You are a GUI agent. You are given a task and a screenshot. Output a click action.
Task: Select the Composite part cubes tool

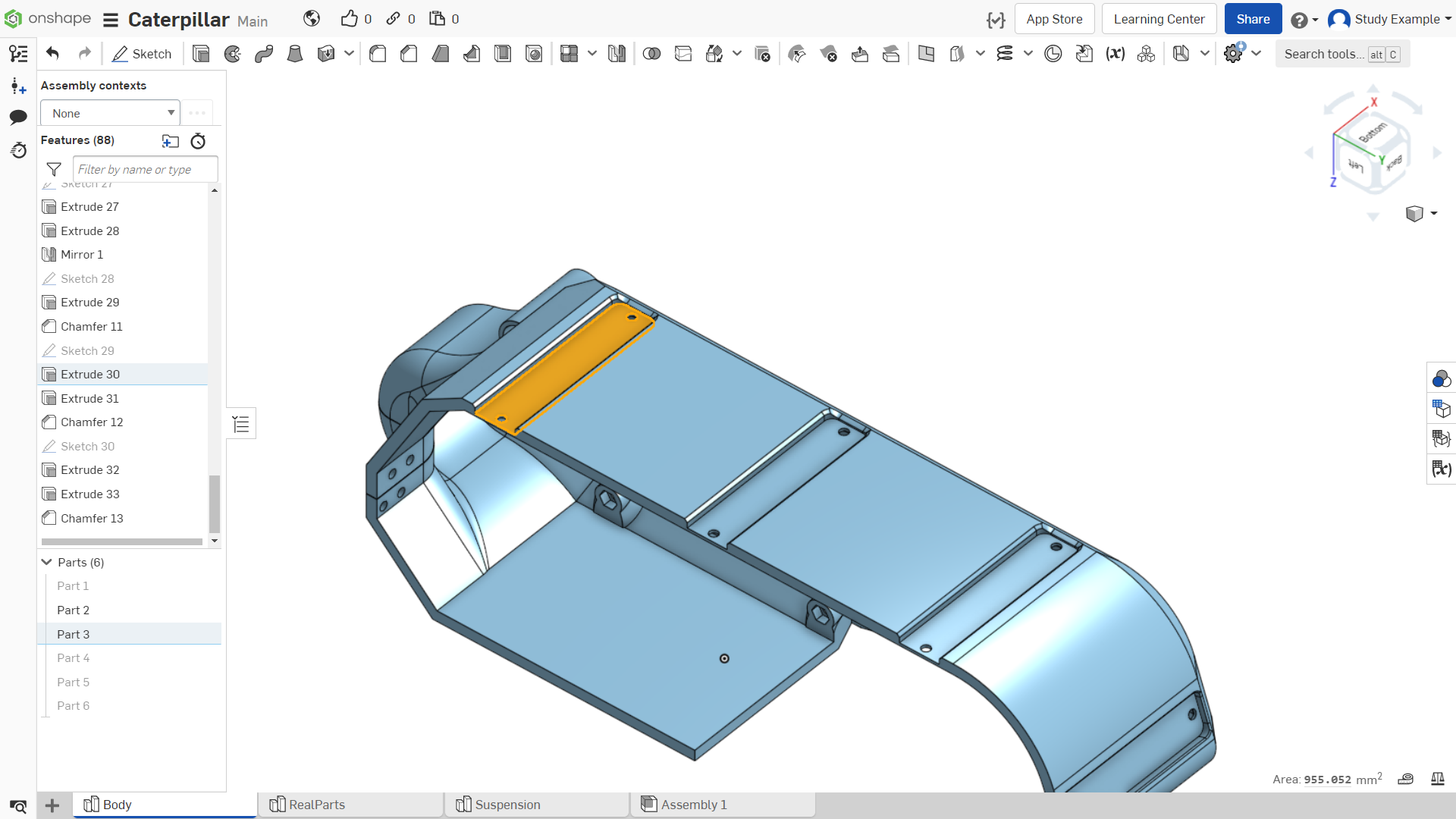pyautogui.click(x=1147, y=54)
